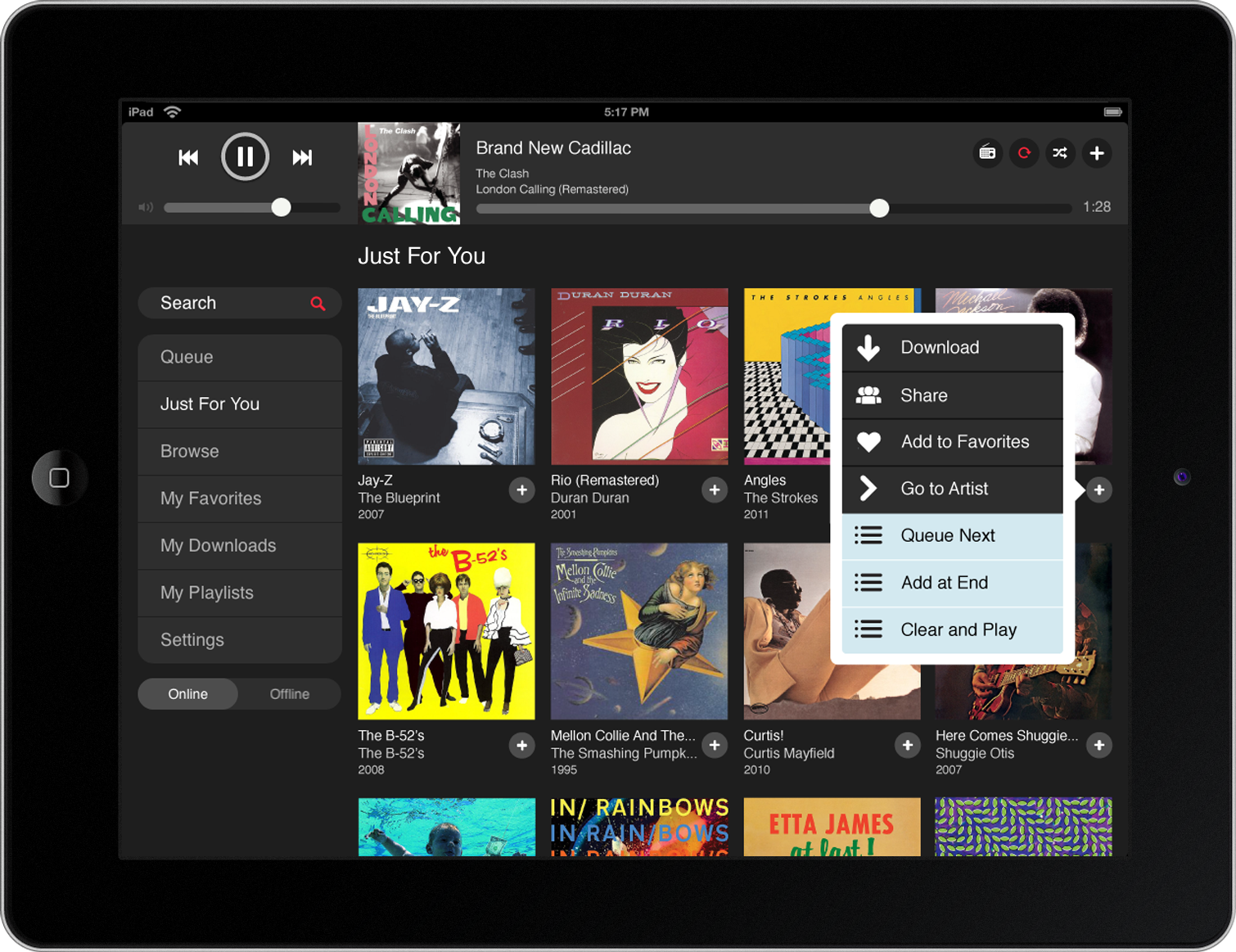Open the In Rainbows album cover
Screen dimensions: 1236x952
(x=639, y=827)
